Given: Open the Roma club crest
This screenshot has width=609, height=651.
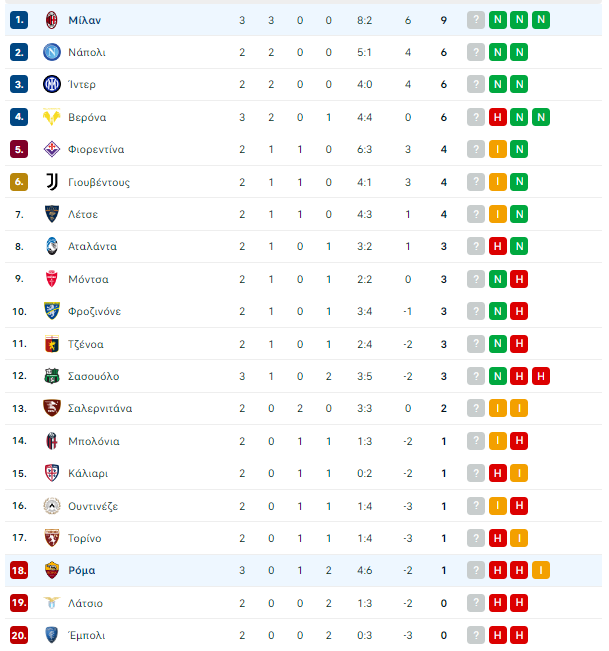Looking at the screenshot, I should click(x=51, y=570).
